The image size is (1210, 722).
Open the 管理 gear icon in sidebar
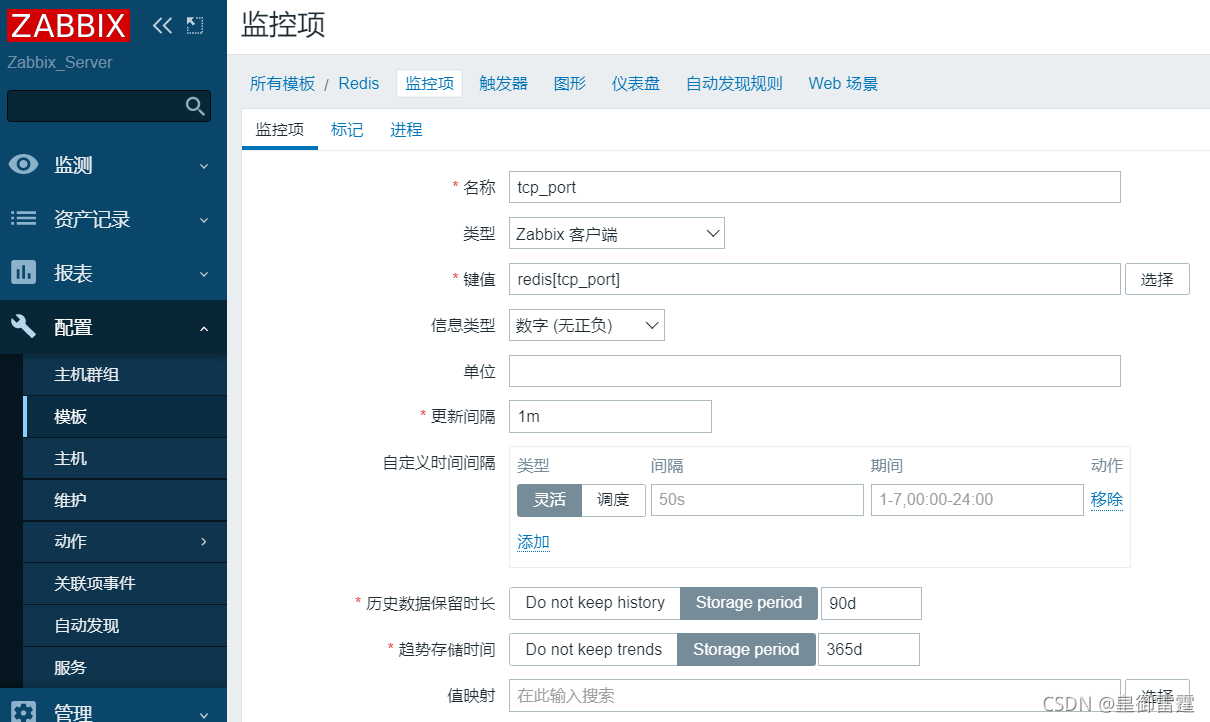coord(23,712)
